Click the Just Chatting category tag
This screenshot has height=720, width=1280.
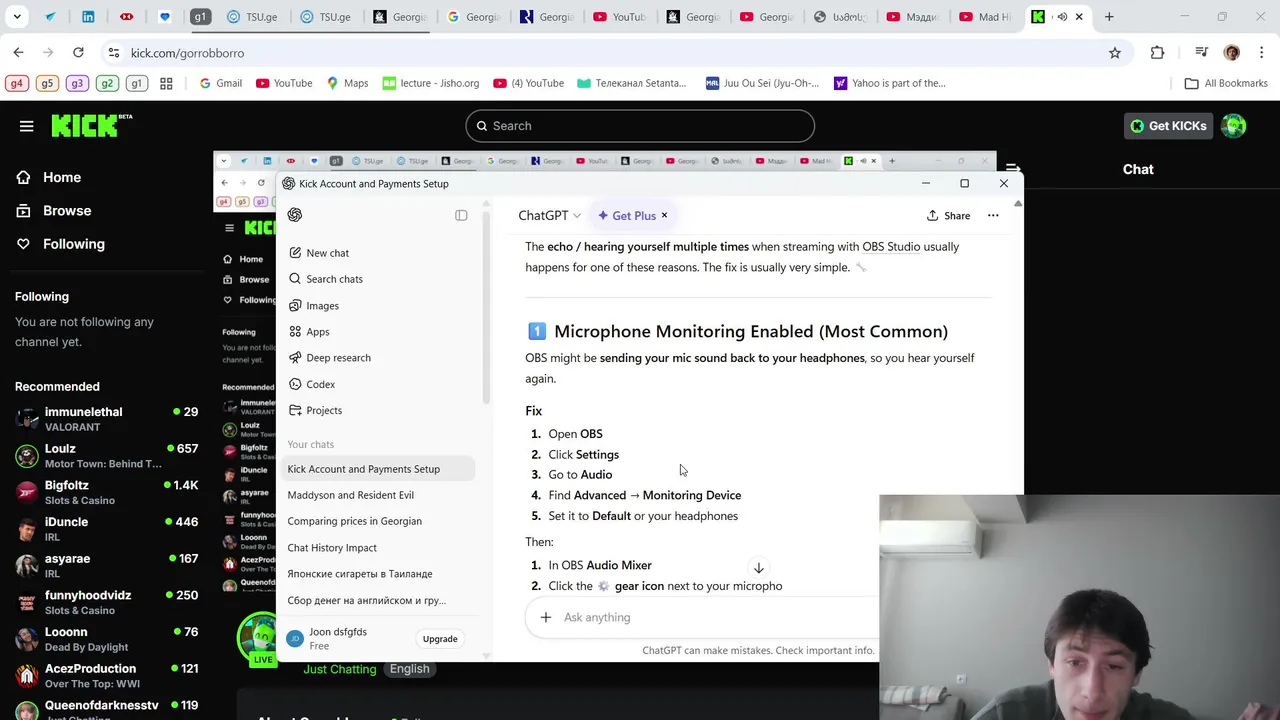click(340, 669)
